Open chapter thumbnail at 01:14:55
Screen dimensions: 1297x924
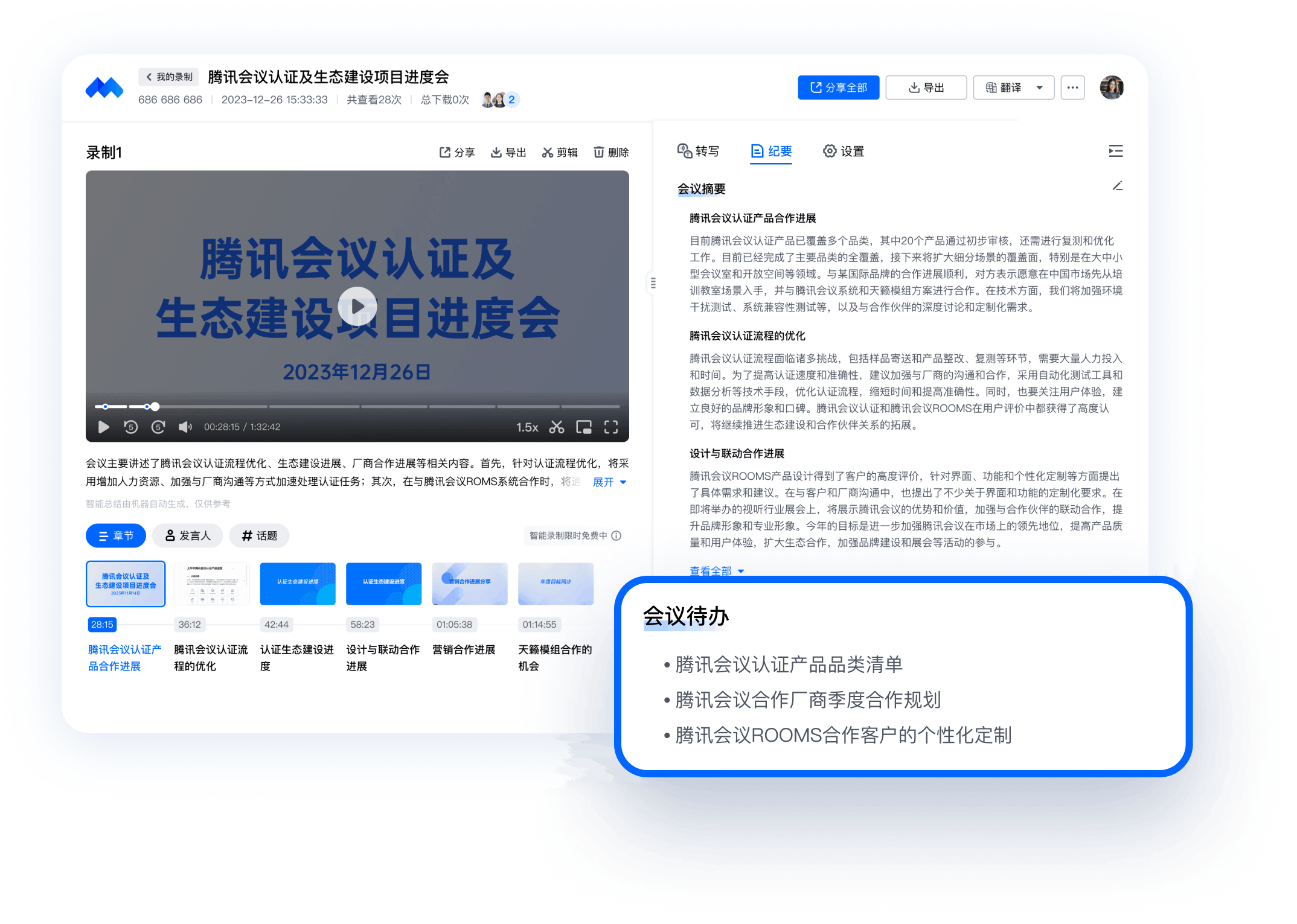[x=556, y=584]
